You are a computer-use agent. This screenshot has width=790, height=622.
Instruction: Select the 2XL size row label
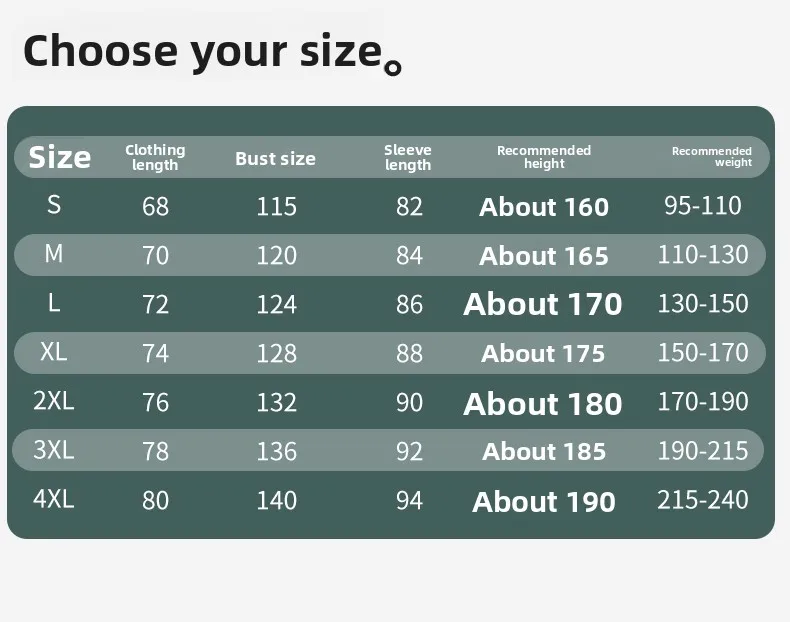tap(54, 401)
